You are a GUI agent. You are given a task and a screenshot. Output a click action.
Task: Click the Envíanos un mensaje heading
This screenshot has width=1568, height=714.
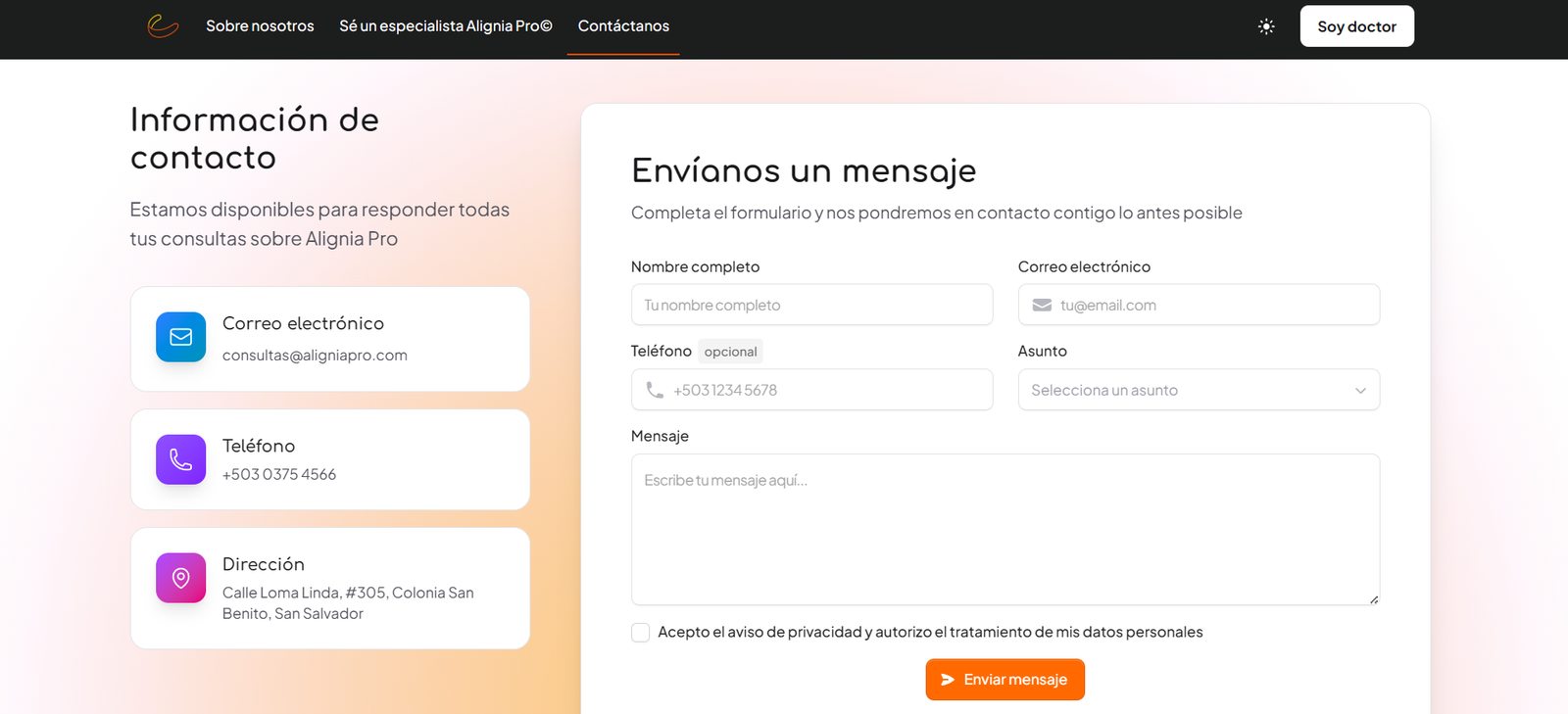[804, 170]
